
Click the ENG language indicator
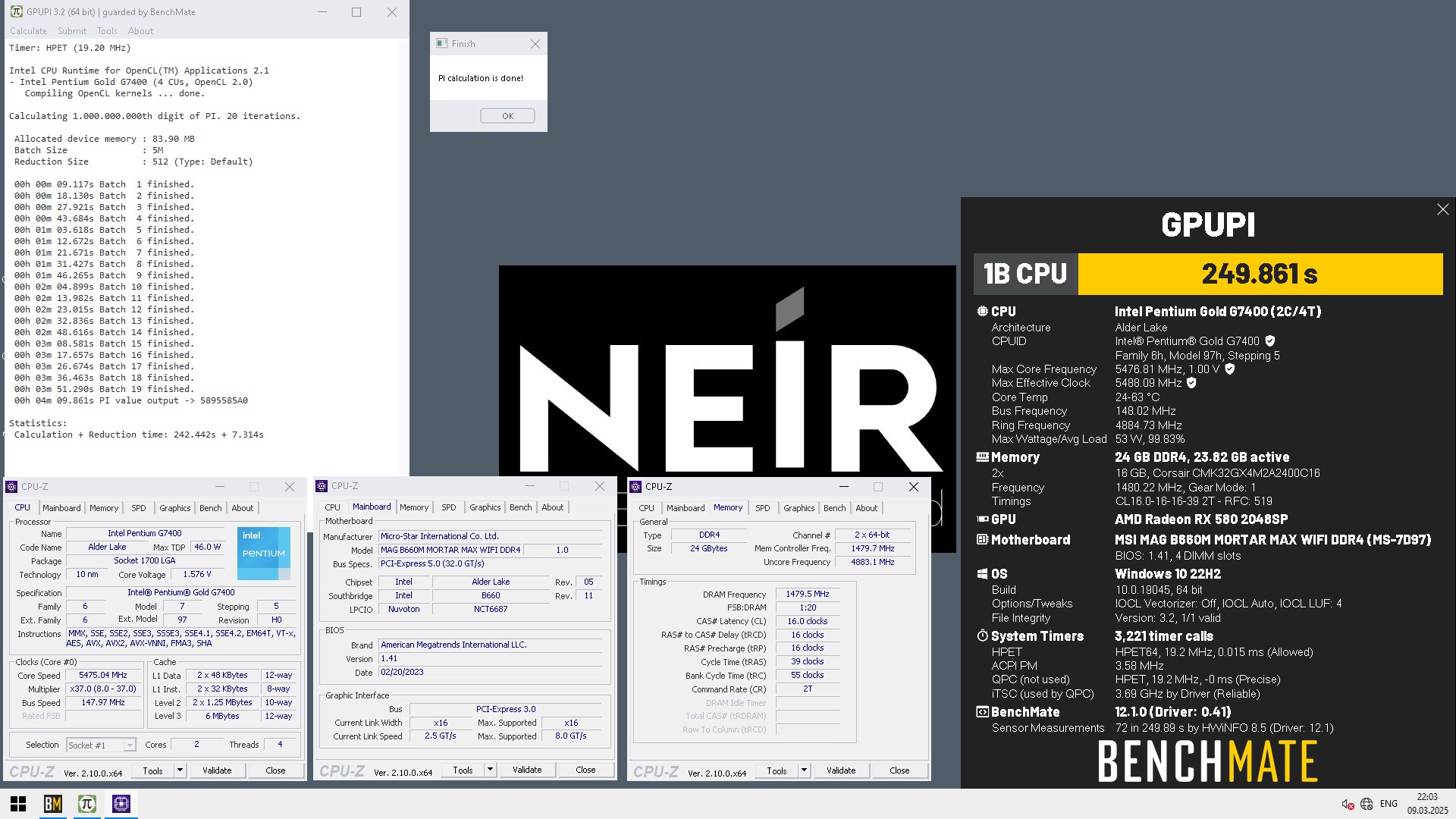click(1389, 804)
